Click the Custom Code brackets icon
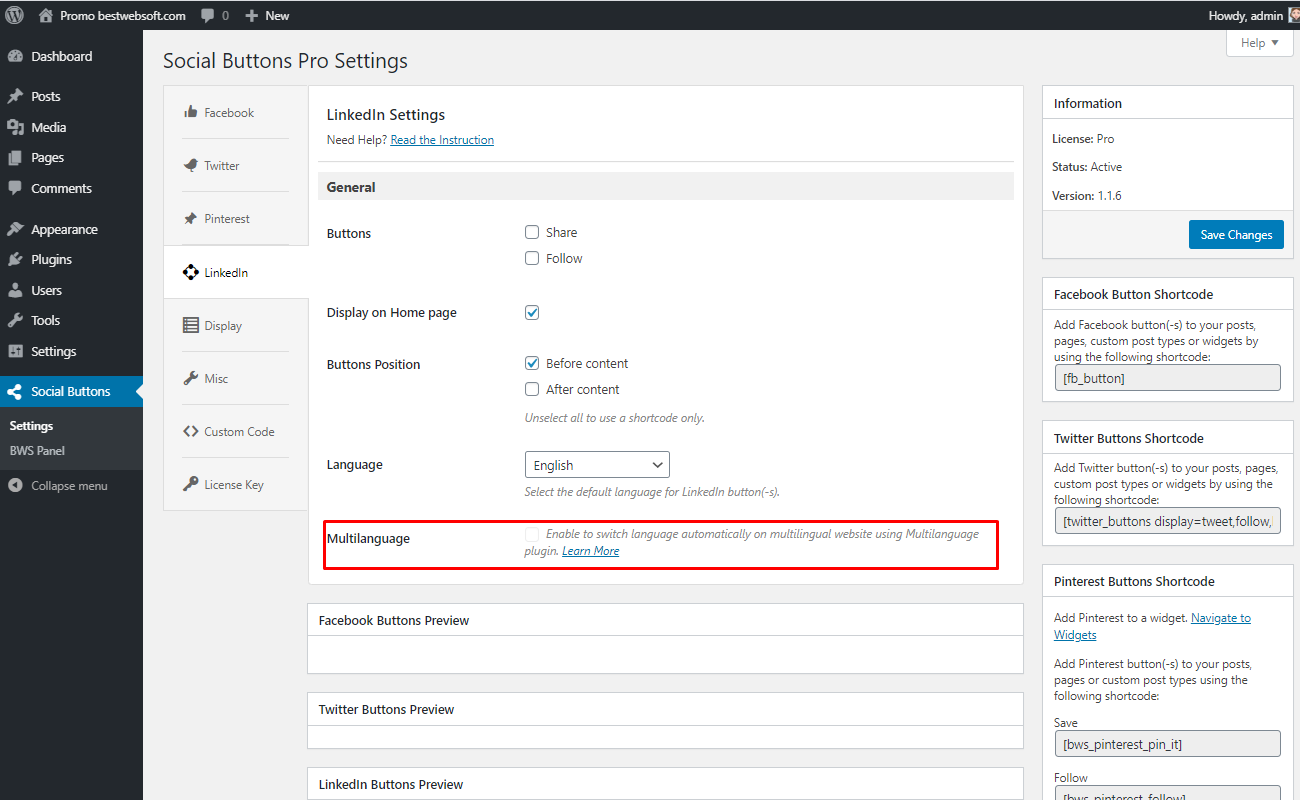This screenshot has height=800, width=1300. [190, 431]
